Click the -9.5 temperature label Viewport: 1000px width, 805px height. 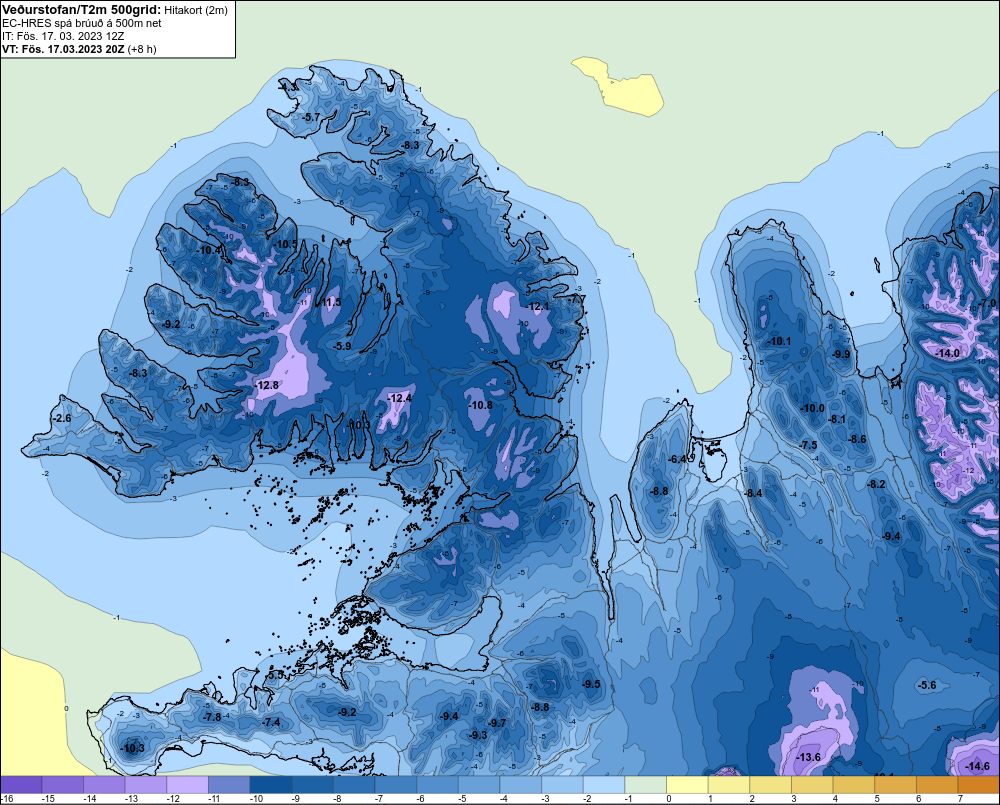591,684
